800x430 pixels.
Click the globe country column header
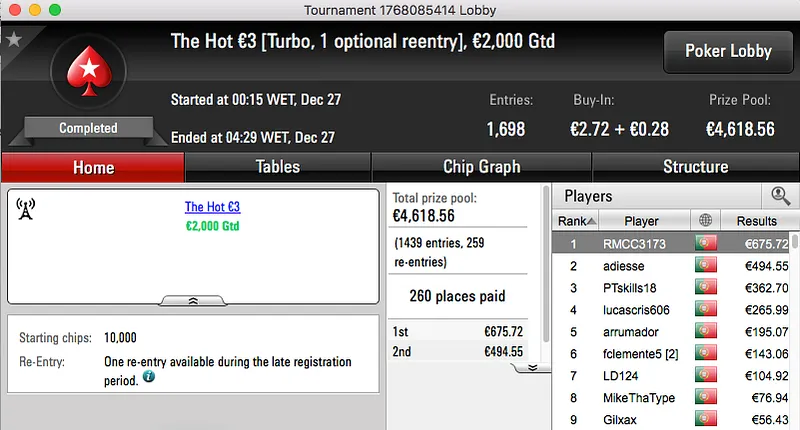(x=705, y=221)
